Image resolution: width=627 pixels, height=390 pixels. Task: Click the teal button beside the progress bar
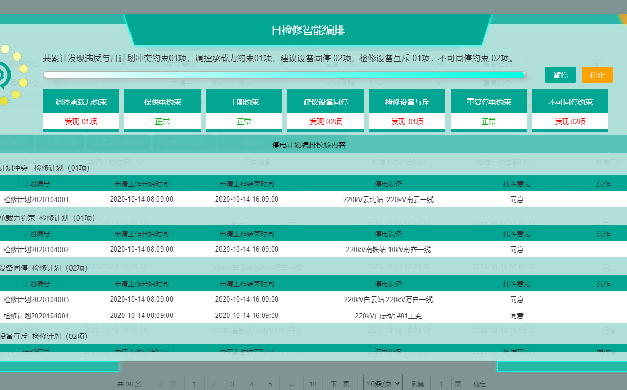click(560, 75)
